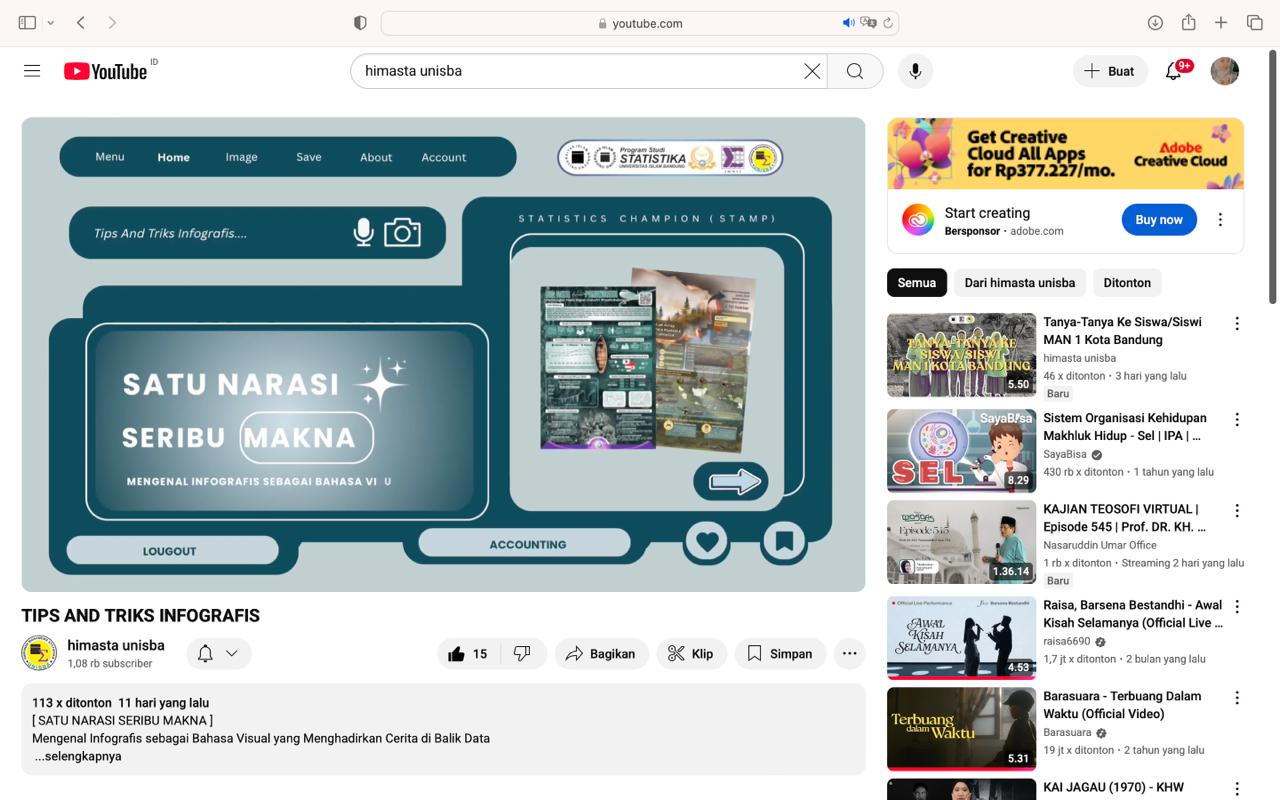Select the "Ditonton" filter chip
The width and height of the screenshot is (1280, 800).
click(1126, 283)
